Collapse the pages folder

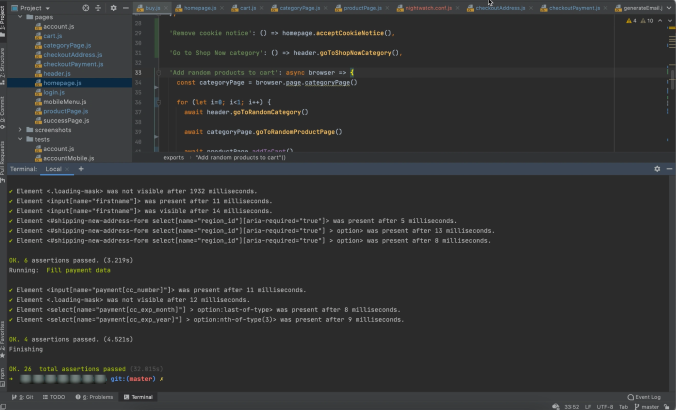click(x=20, y=17)
